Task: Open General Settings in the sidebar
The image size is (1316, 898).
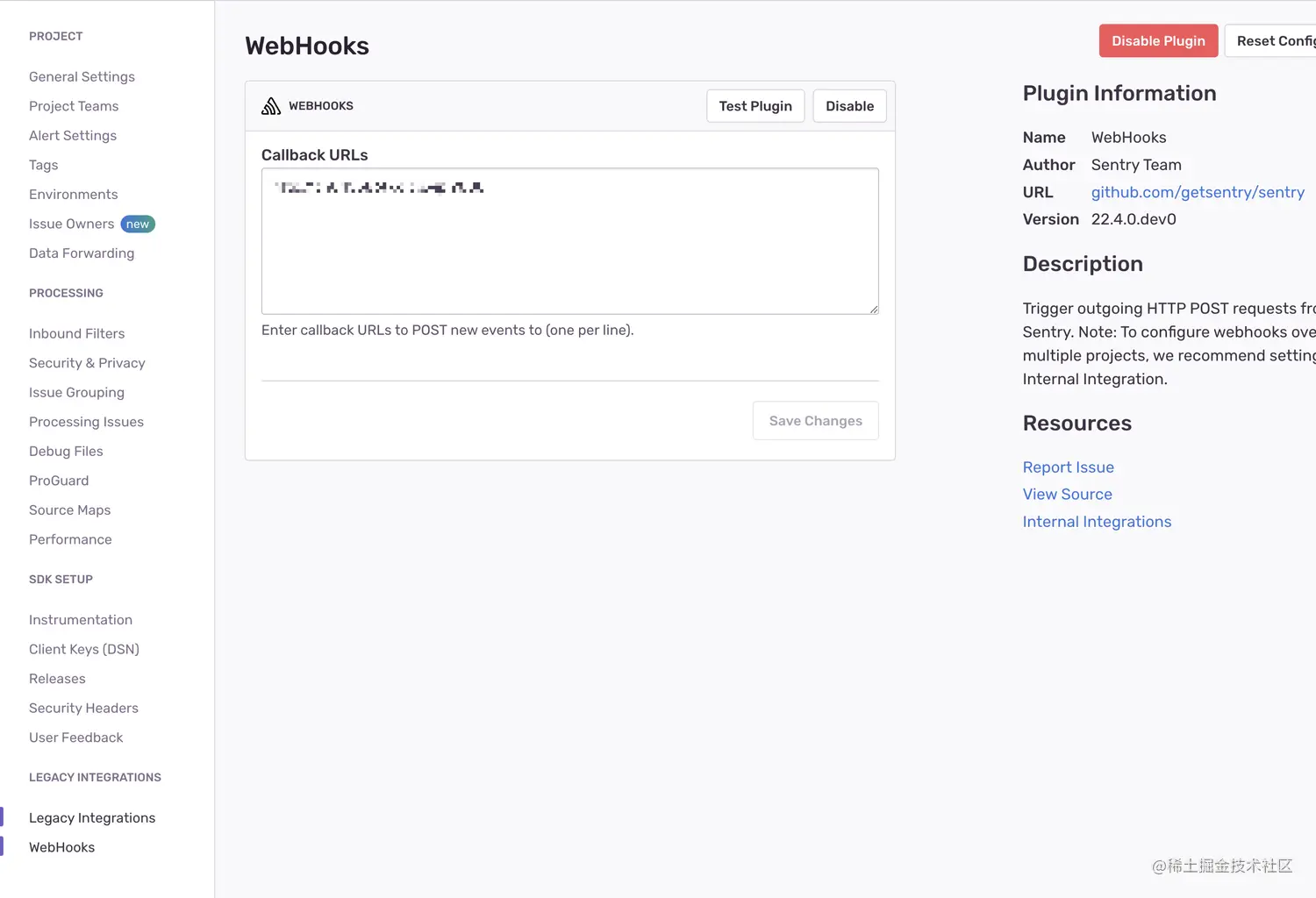Action: (82, 77)
